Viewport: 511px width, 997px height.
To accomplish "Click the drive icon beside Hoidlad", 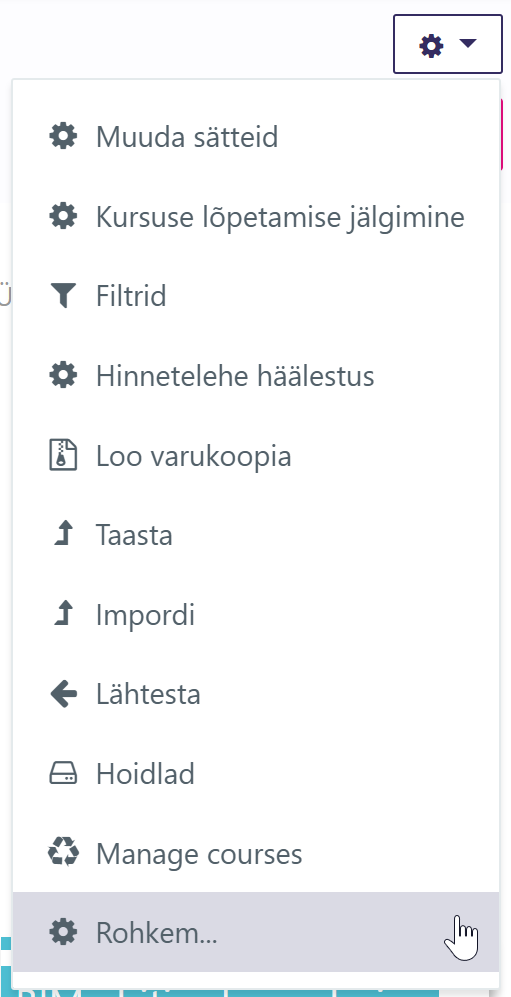I will click(x=63, y=774).
